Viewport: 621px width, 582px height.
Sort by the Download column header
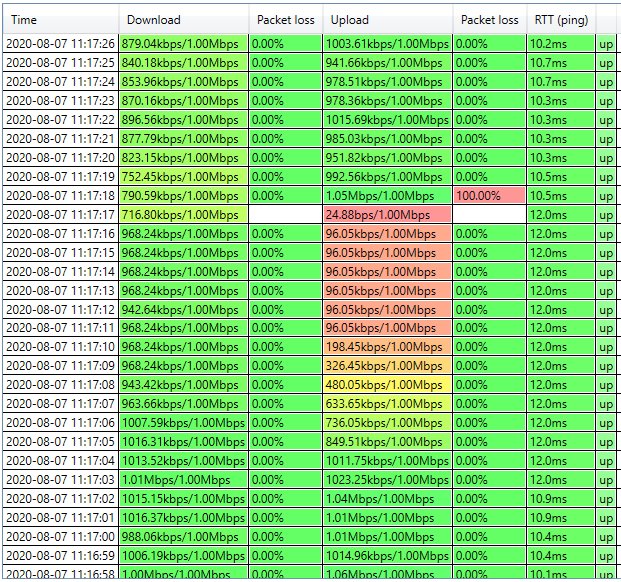183,20
